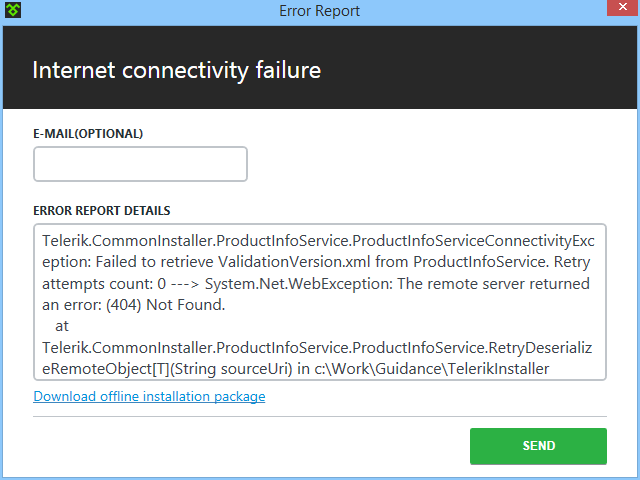Screen dimensions: 640x480
Task: Click the "Error Report" window title text
Action: click(320, 12)
